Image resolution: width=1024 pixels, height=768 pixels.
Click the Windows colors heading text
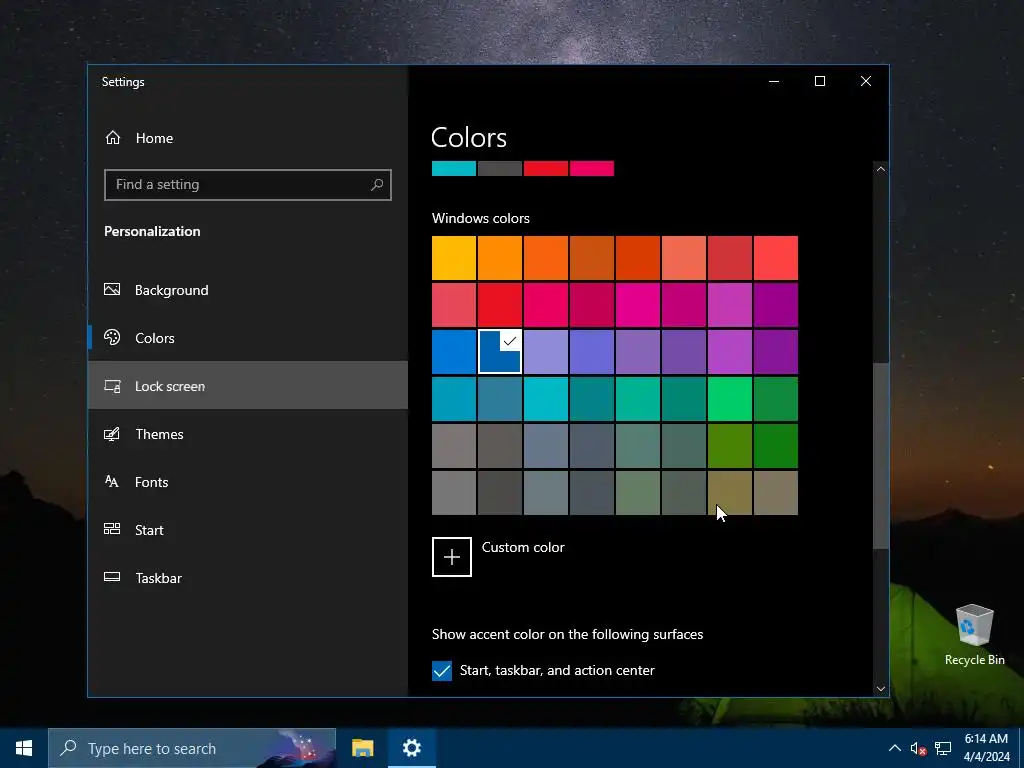pos(481,218)
